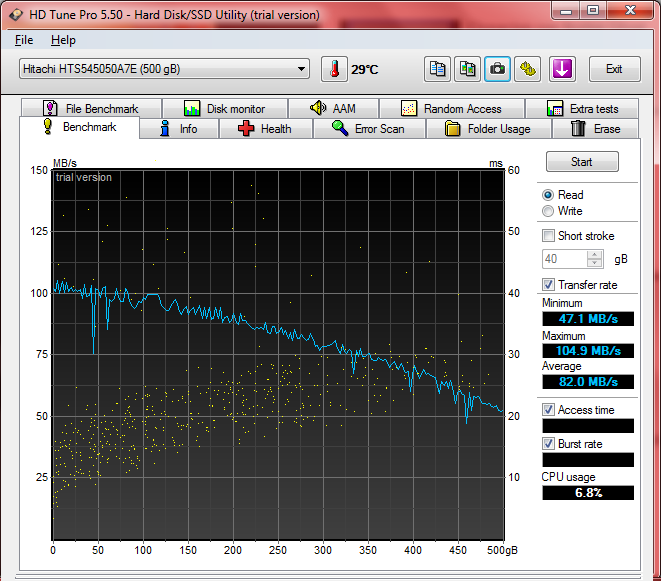Click the Average value 82.0 MB/s

[588, 382]
